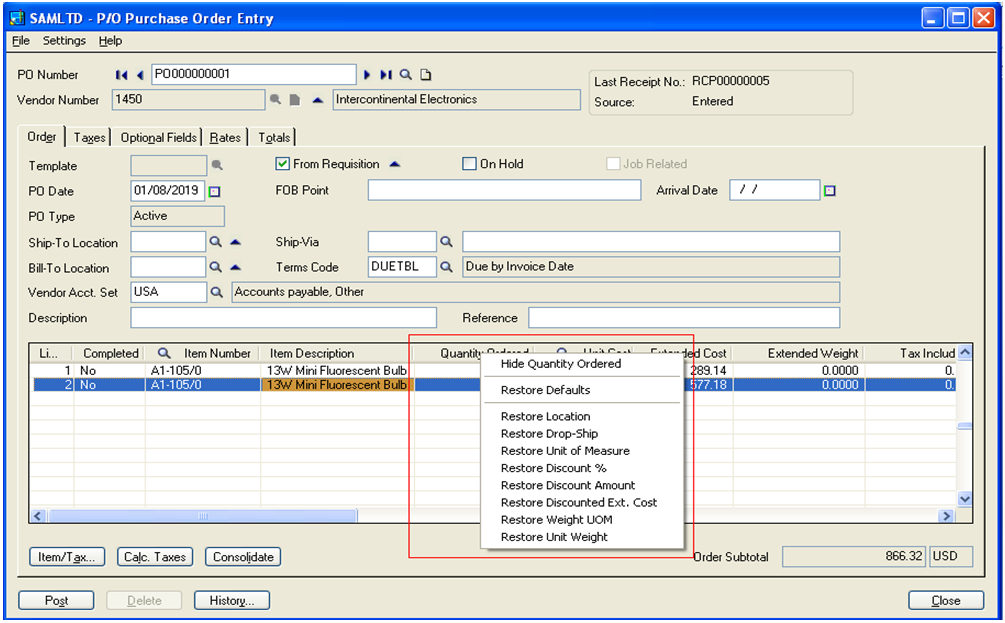Switch to Optional Fields tab
Screen dimensions: 1005x623
(158, 137)
